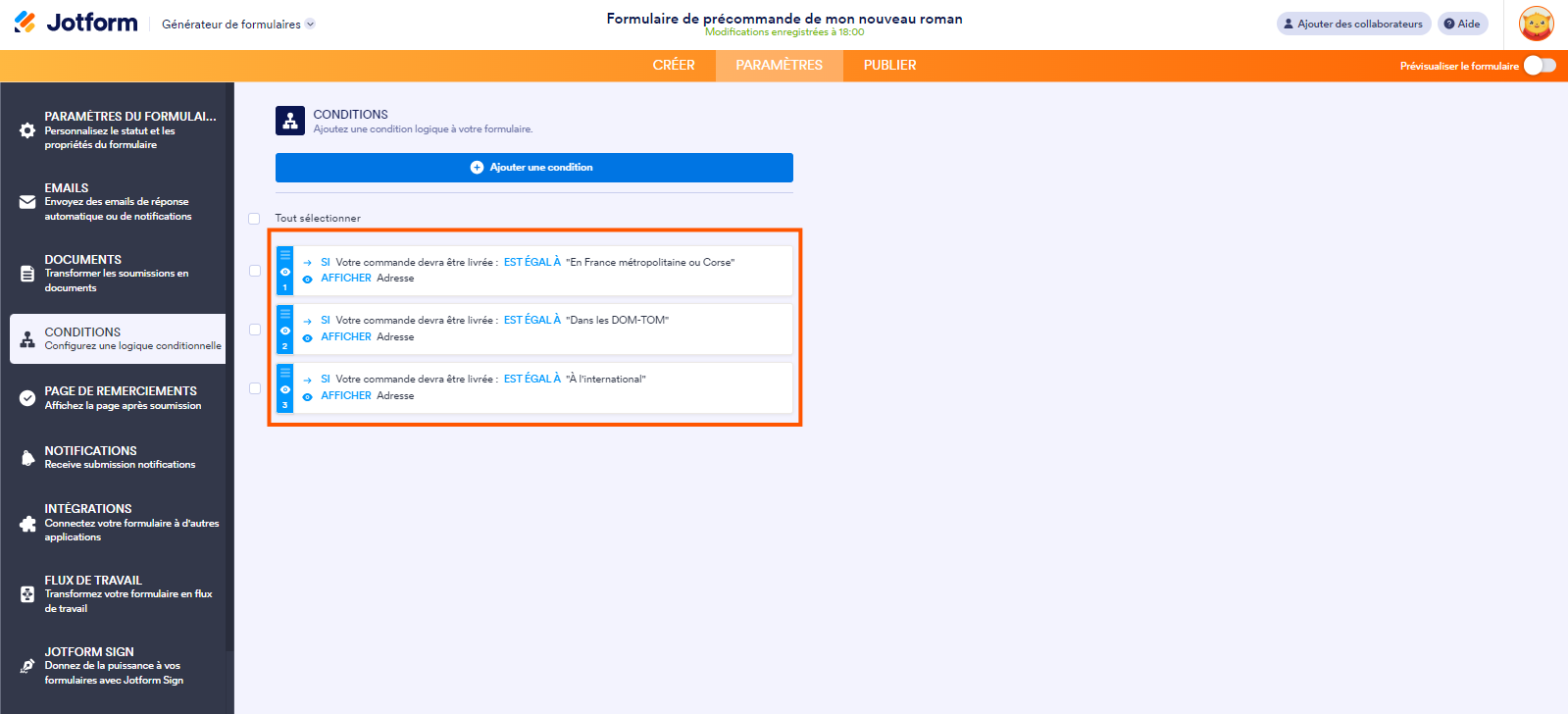Click the drag handle of condition 2
The image size is (1568, 714).
pos(285,314)
